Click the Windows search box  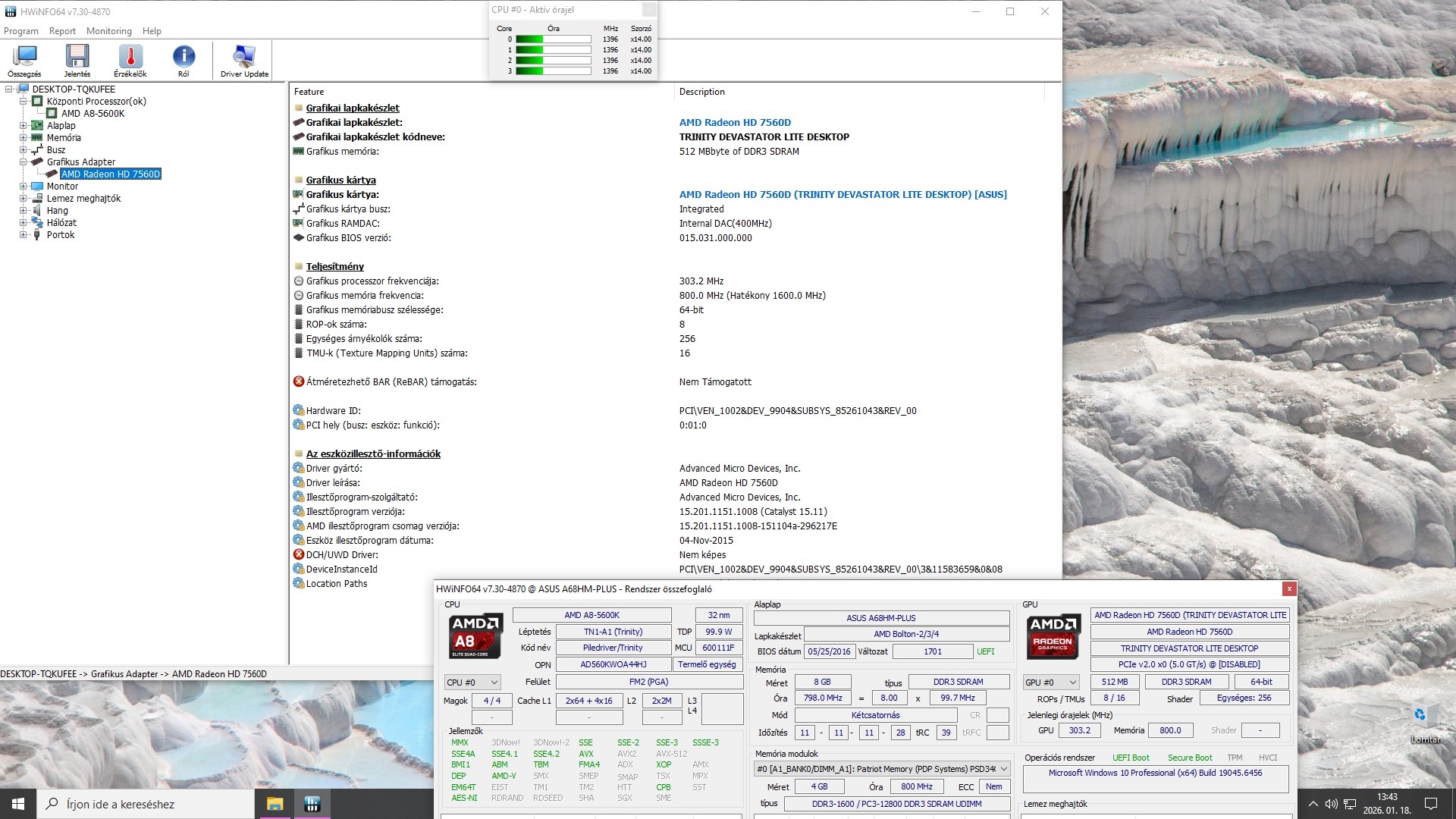144,804
